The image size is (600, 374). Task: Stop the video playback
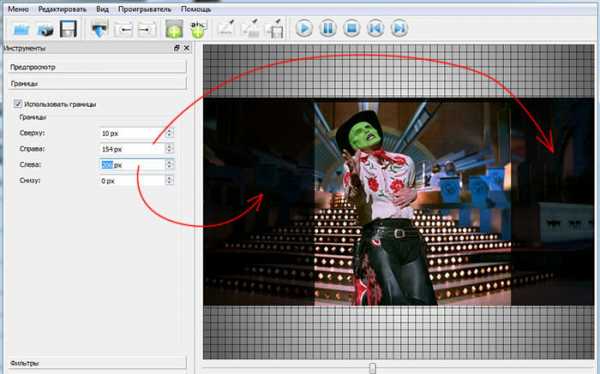pos(352,28)
